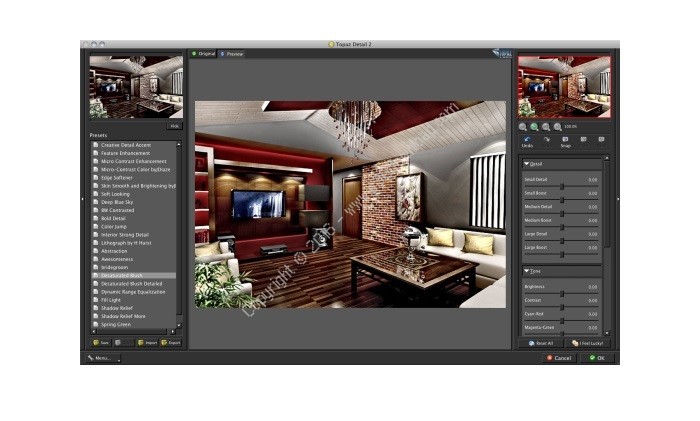
Task: Collapse the Tone section triangle
Action: click(x=526, y=271)
